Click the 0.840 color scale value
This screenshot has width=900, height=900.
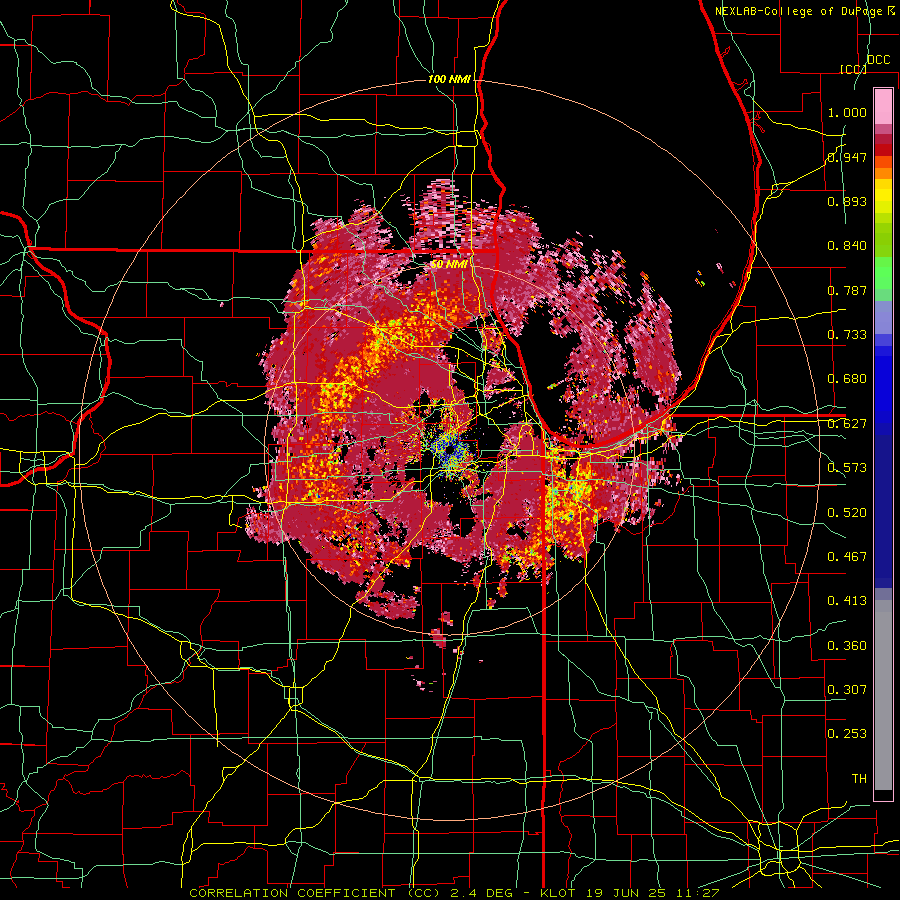tap(847, 246)
